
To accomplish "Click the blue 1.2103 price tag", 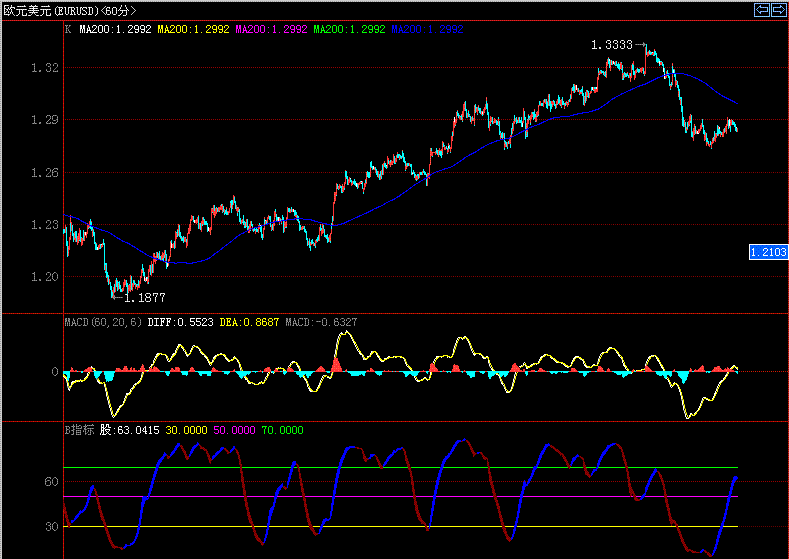I will (x=768, y=252).
